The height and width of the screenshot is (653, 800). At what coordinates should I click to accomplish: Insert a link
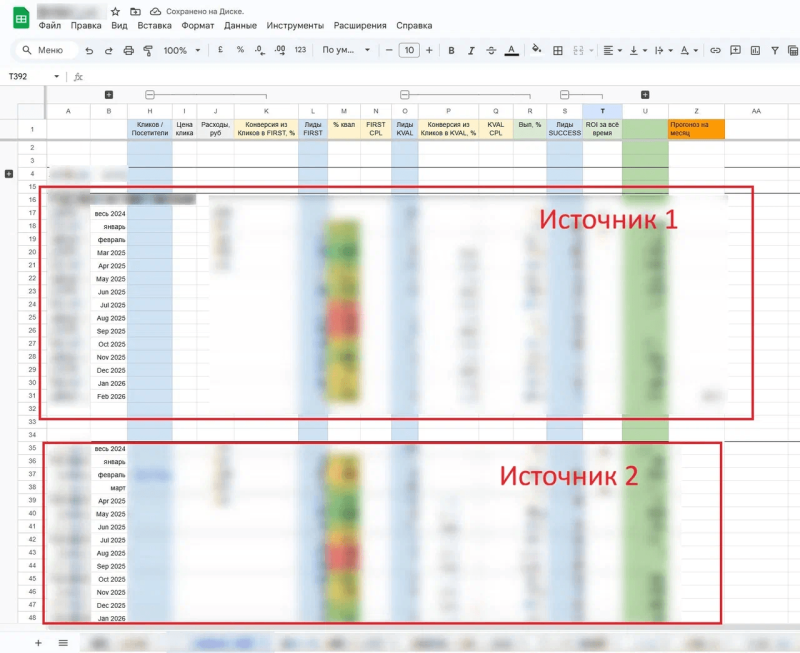[x=713, y=50]
